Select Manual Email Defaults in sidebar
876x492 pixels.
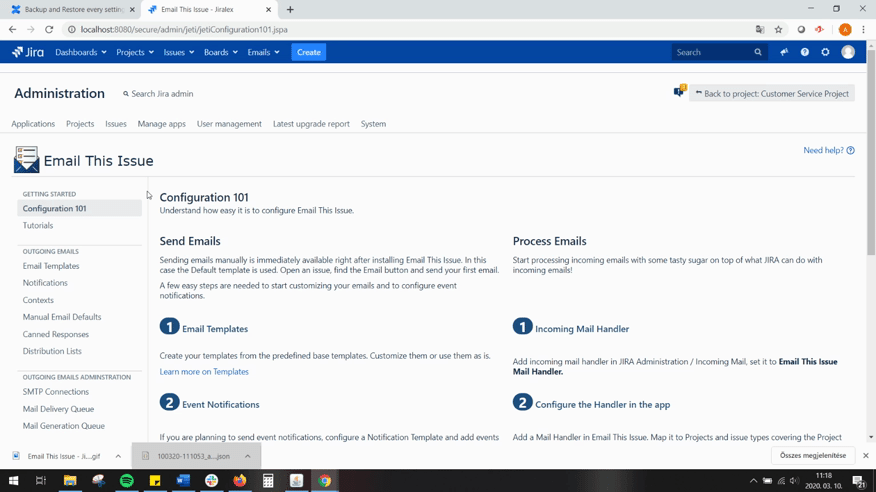pyautogui.click(x=62, y=317)
